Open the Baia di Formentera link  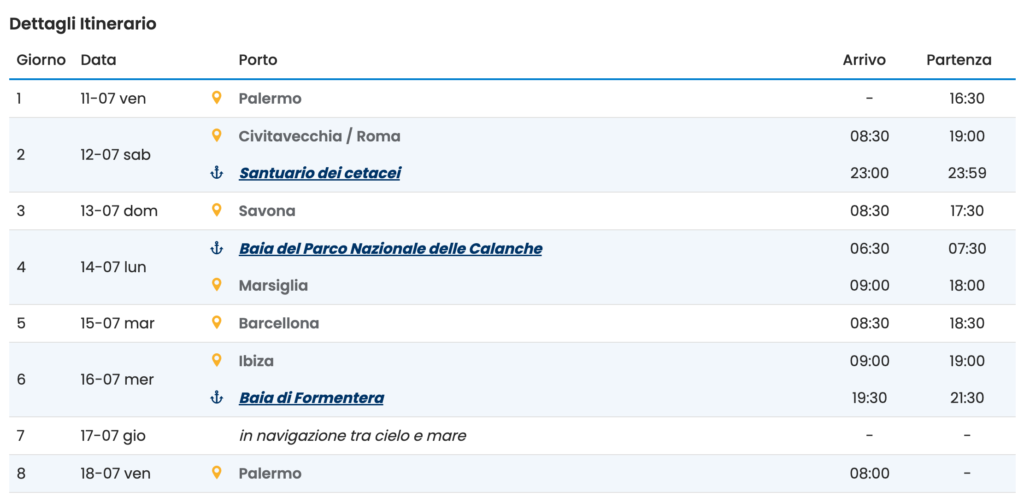coord(312,398)
